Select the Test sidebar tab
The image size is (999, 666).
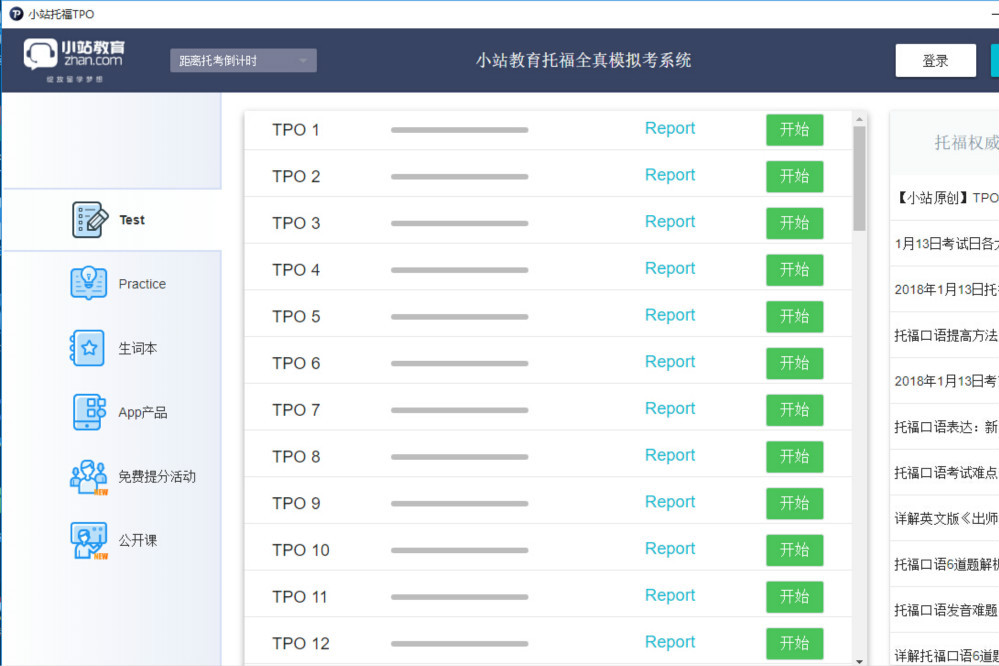click(x=112, y=220)
